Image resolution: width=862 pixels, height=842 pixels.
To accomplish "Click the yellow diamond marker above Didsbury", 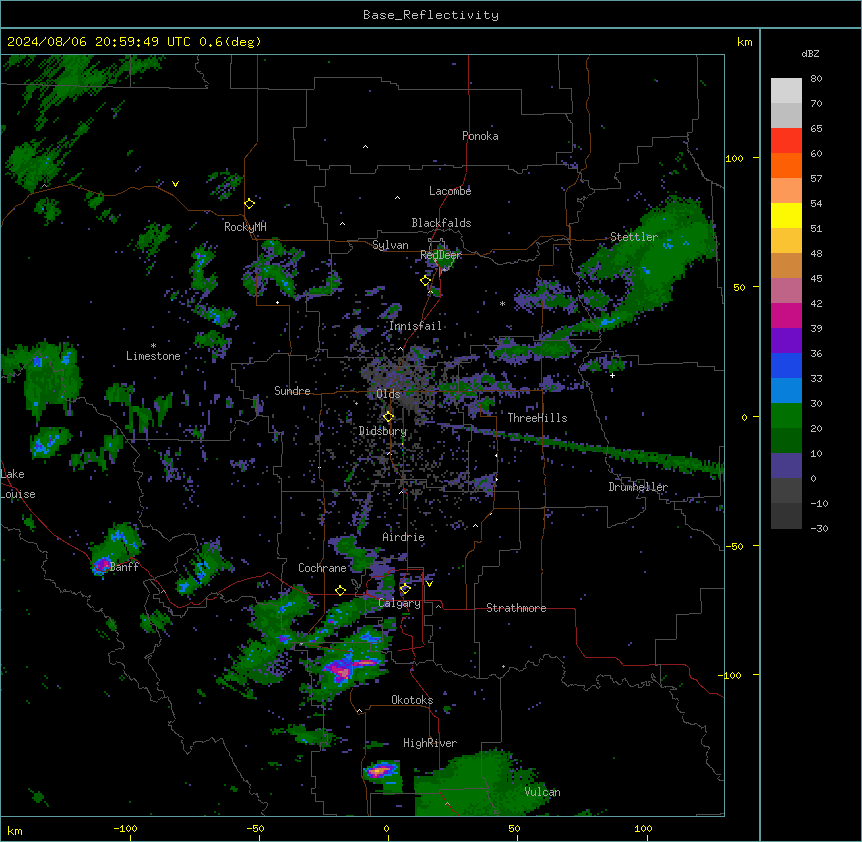I will pos(388,417).
